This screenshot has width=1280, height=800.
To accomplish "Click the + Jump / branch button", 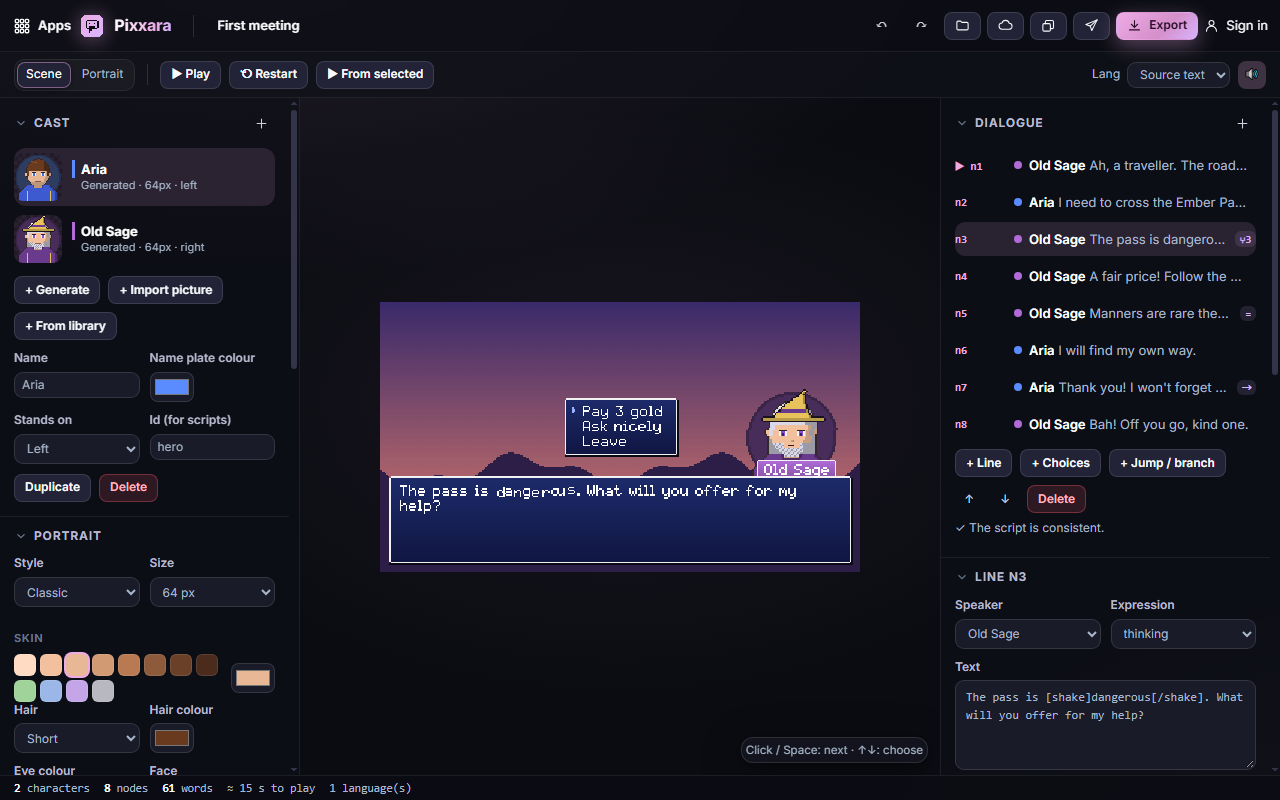I will click(x=1167, y=463).
